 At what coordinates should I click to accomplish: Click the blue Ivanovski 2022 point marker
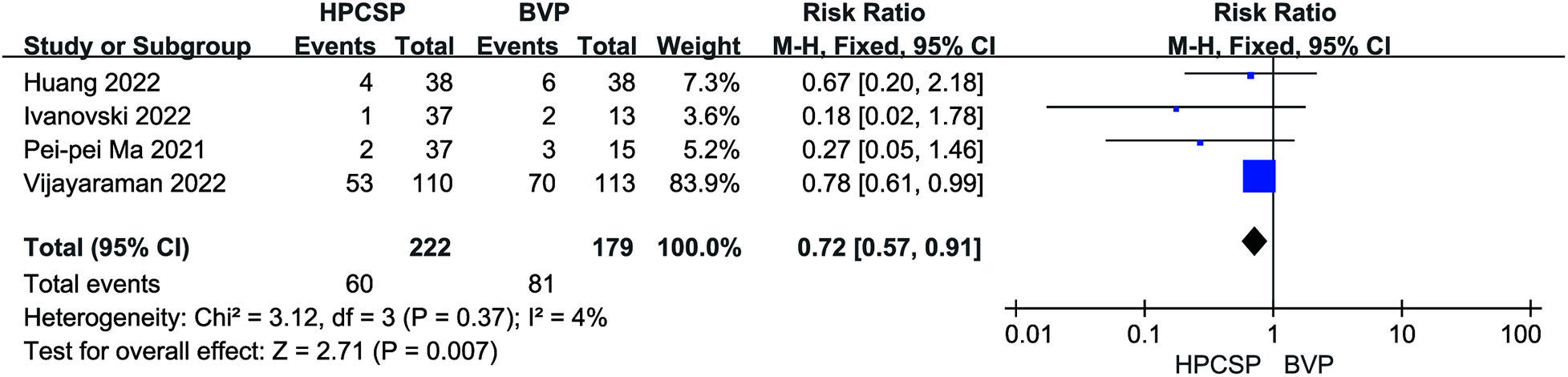pyautogui.click(x=1176, y=108)
